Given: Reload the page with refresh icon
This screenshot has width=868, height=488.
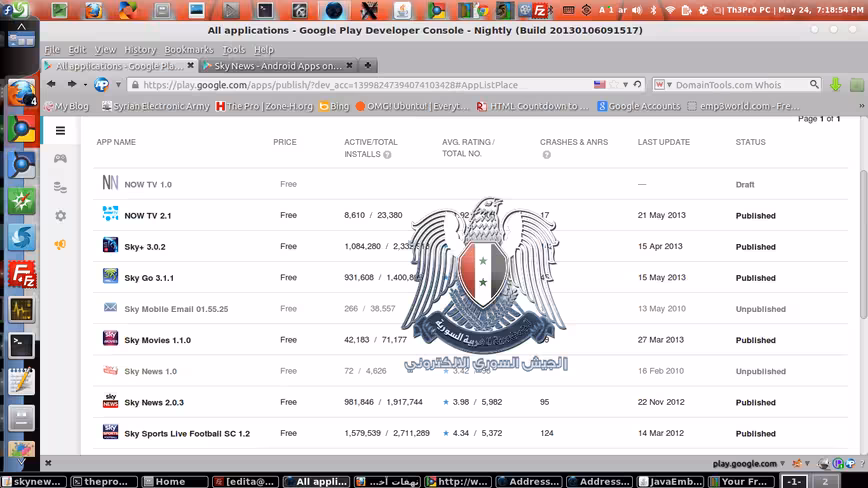Looking at the screenshot, I should point(638,85).
